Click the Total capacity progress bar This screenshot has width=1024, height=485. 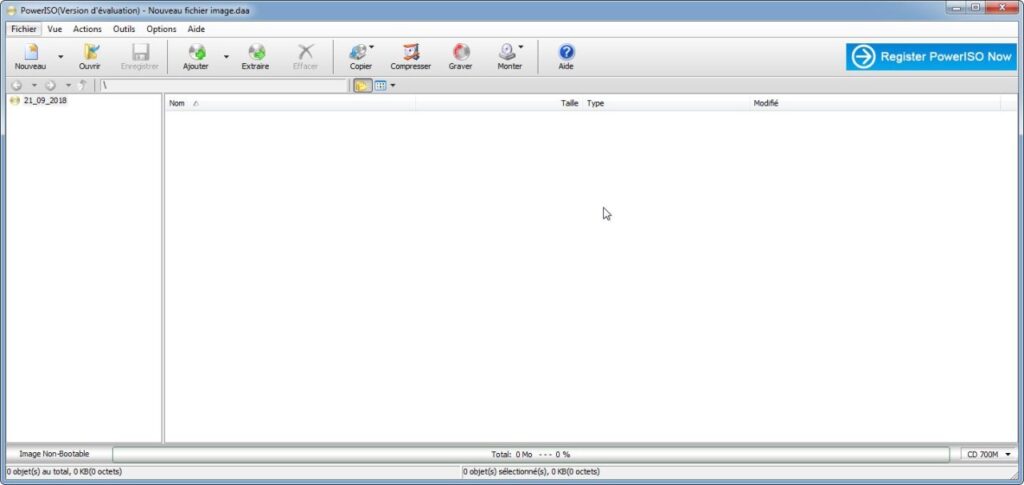pyautogui.click(x=531, y=454)
